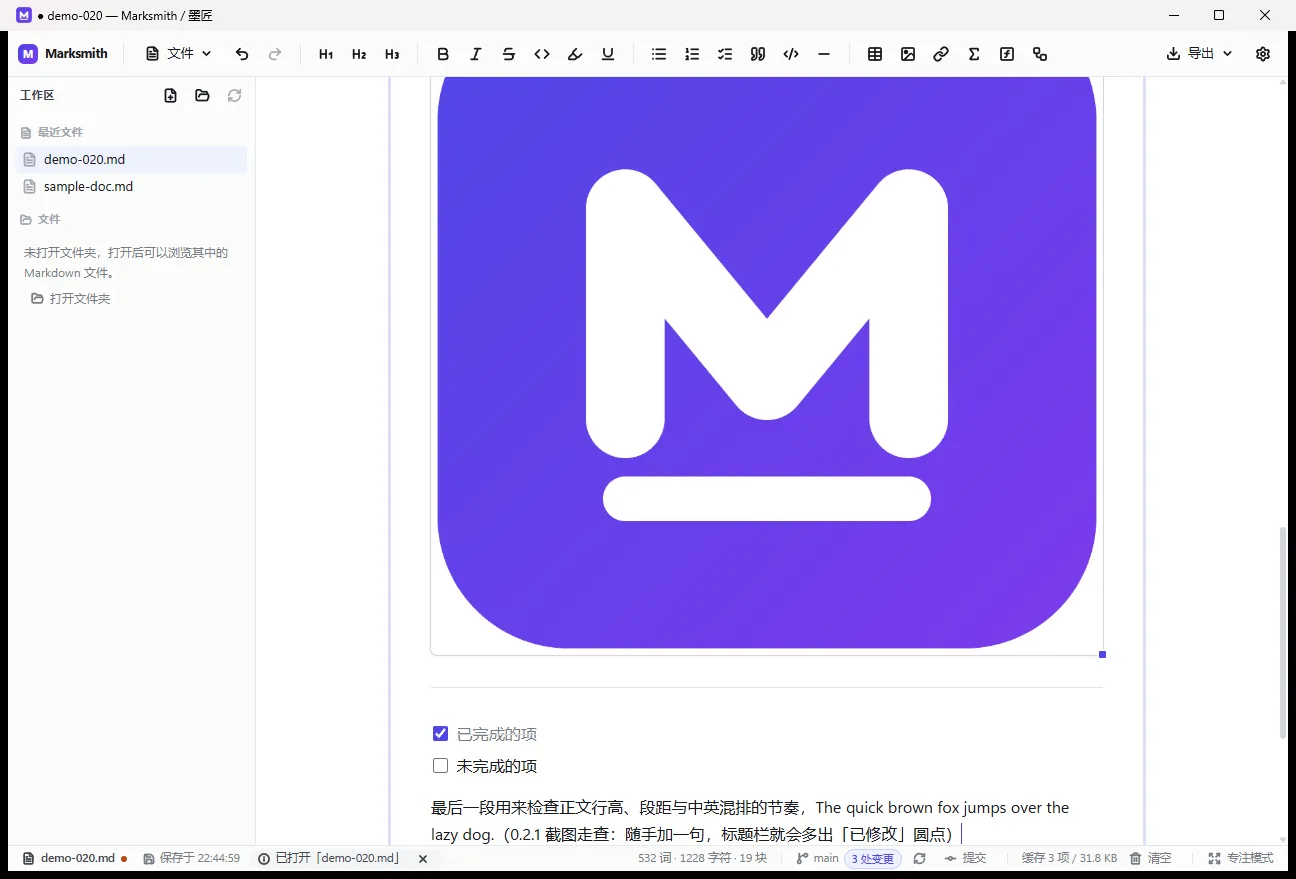
Task: Apply Heading 1 formatting
Action: click(x=326, y=54)
